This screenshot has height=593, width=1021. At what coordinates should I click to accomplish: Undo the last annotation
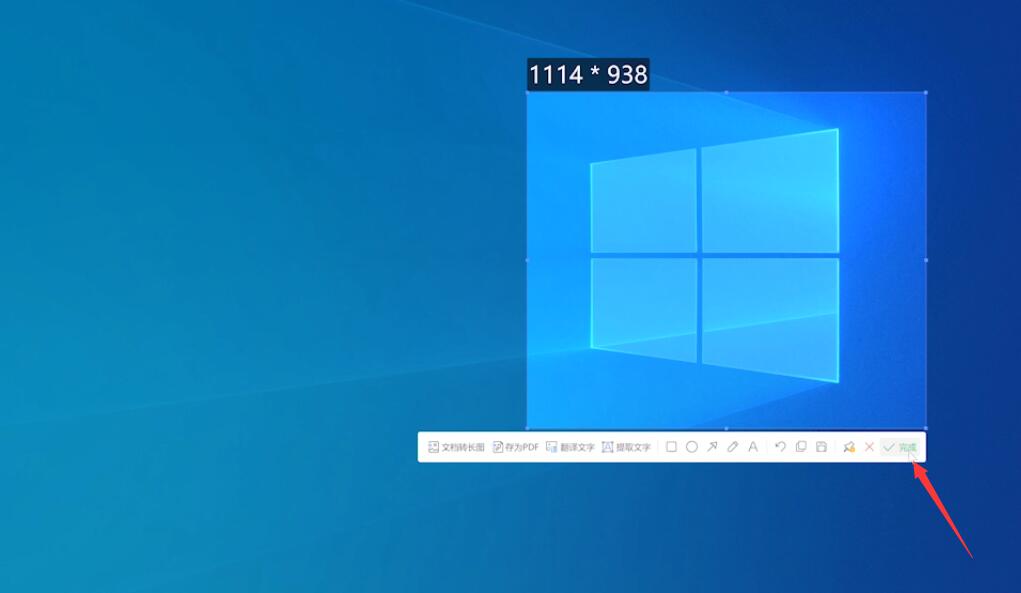pos(780,447)
